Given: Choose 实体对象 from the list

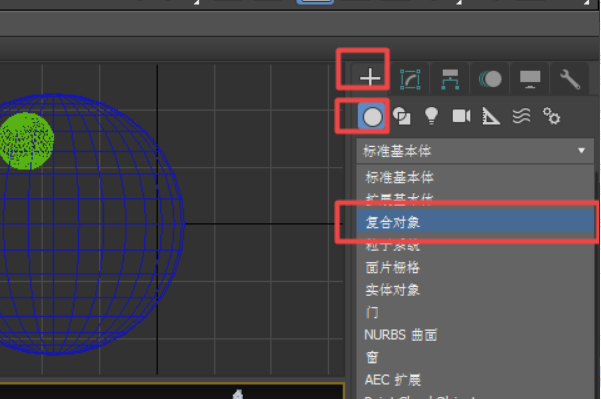Looking at the screenshot, I should coord(475,290).
